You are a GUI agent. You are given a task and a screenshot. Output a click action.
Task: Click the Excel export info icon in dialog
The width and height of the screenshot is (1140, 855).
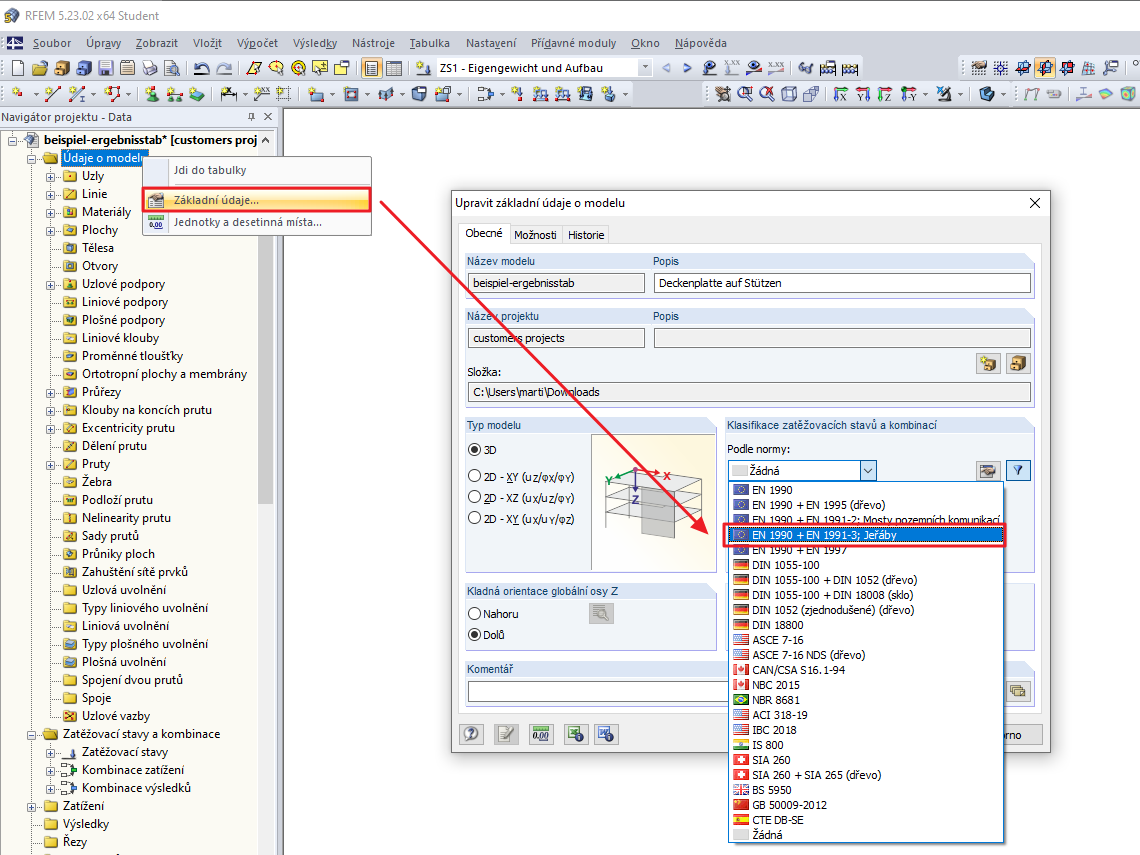coord(576,734)
